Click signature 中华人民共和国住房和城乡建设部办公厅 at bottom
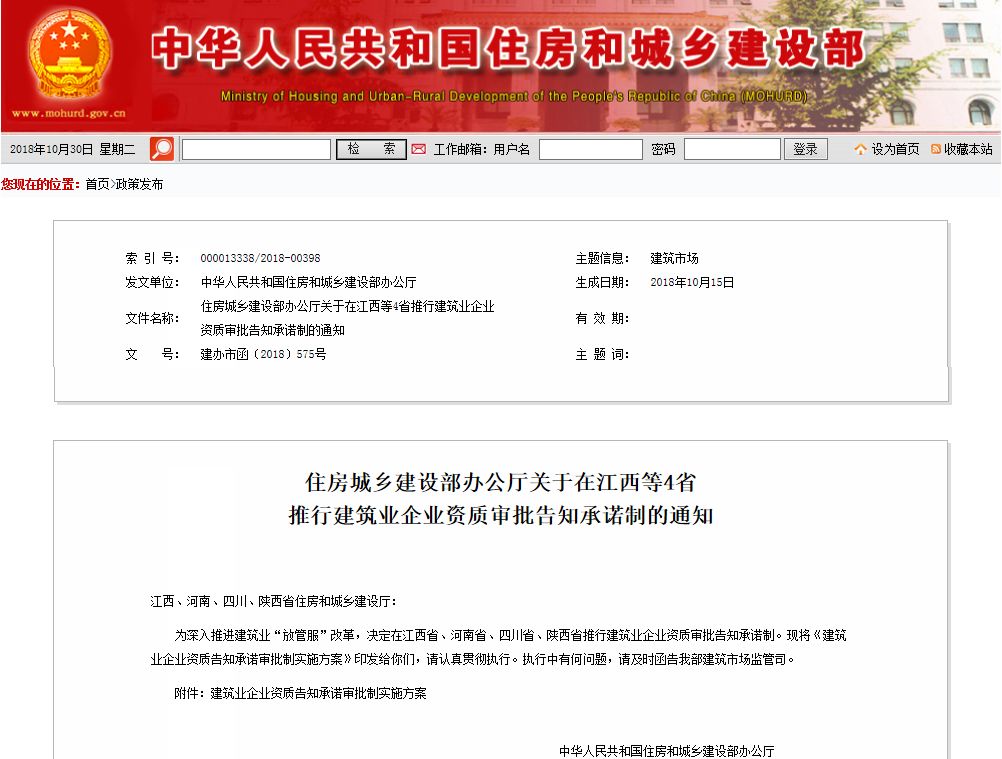The image size is (1002, 759). point(667,751)
